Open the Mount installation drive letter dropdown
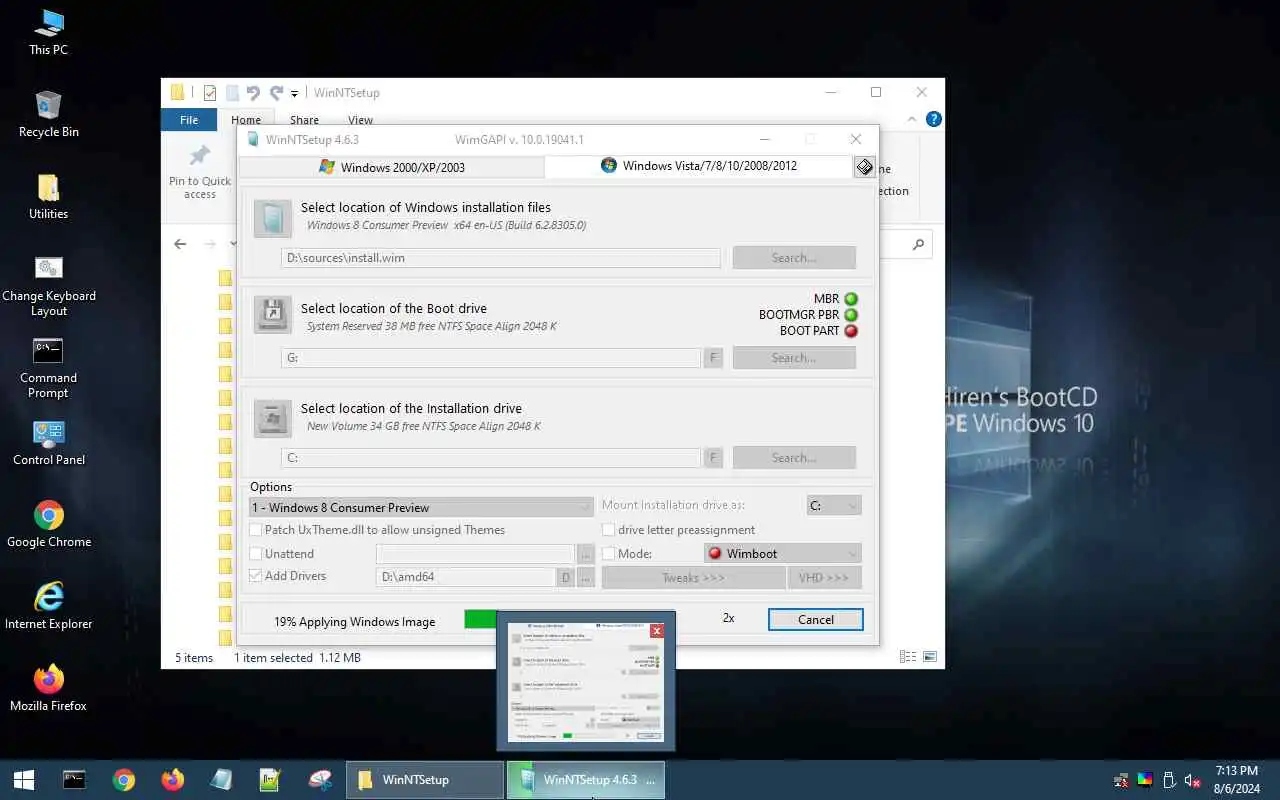Image resolution: width=1280 pixels, height=800 pixels. tap(834, 506)
